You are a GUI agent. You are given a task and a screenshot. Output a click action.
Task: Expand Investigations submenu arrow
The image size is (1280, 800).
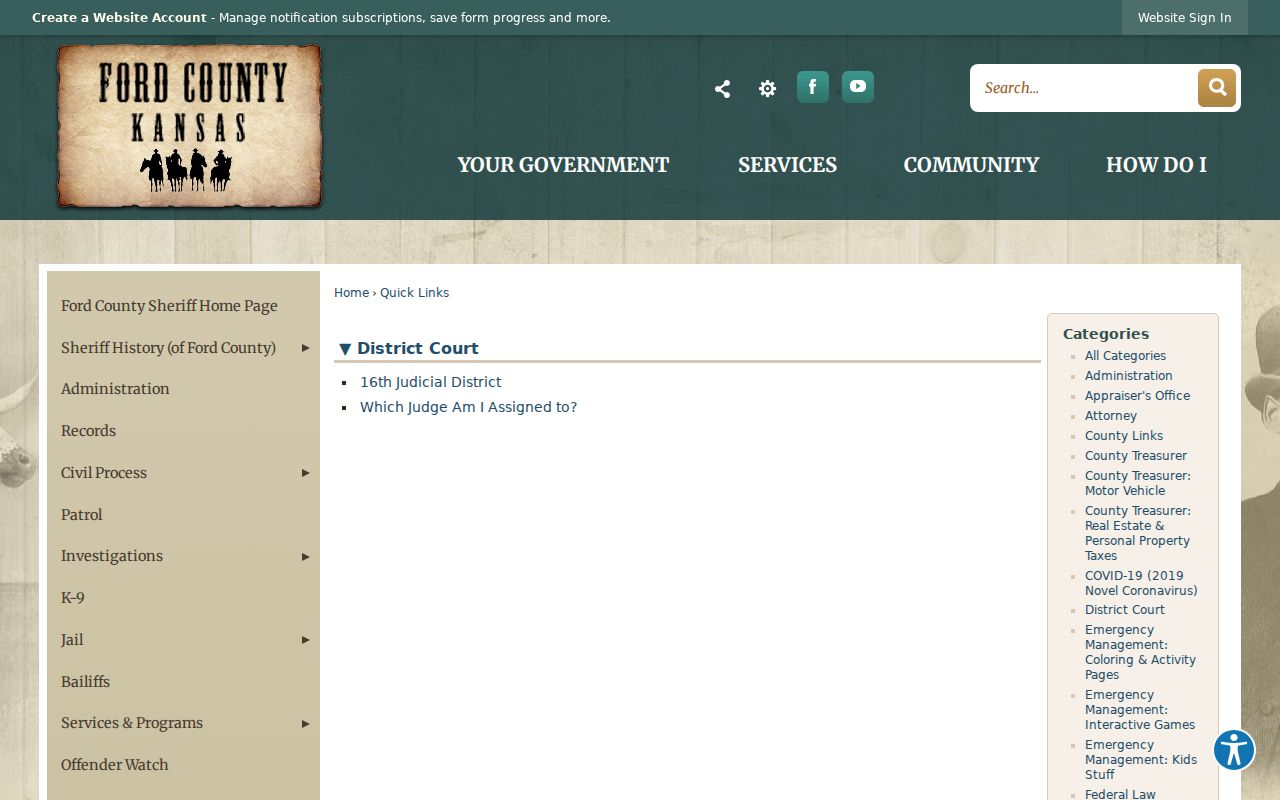click(x=306, y=556)
